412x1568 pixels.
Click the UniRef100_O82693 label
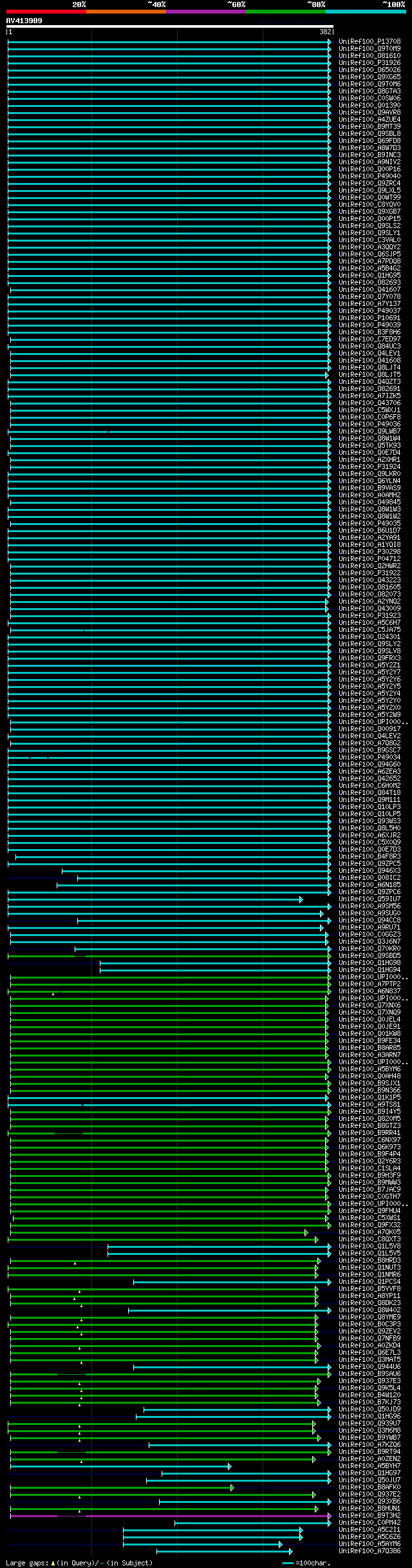[370, 283]
